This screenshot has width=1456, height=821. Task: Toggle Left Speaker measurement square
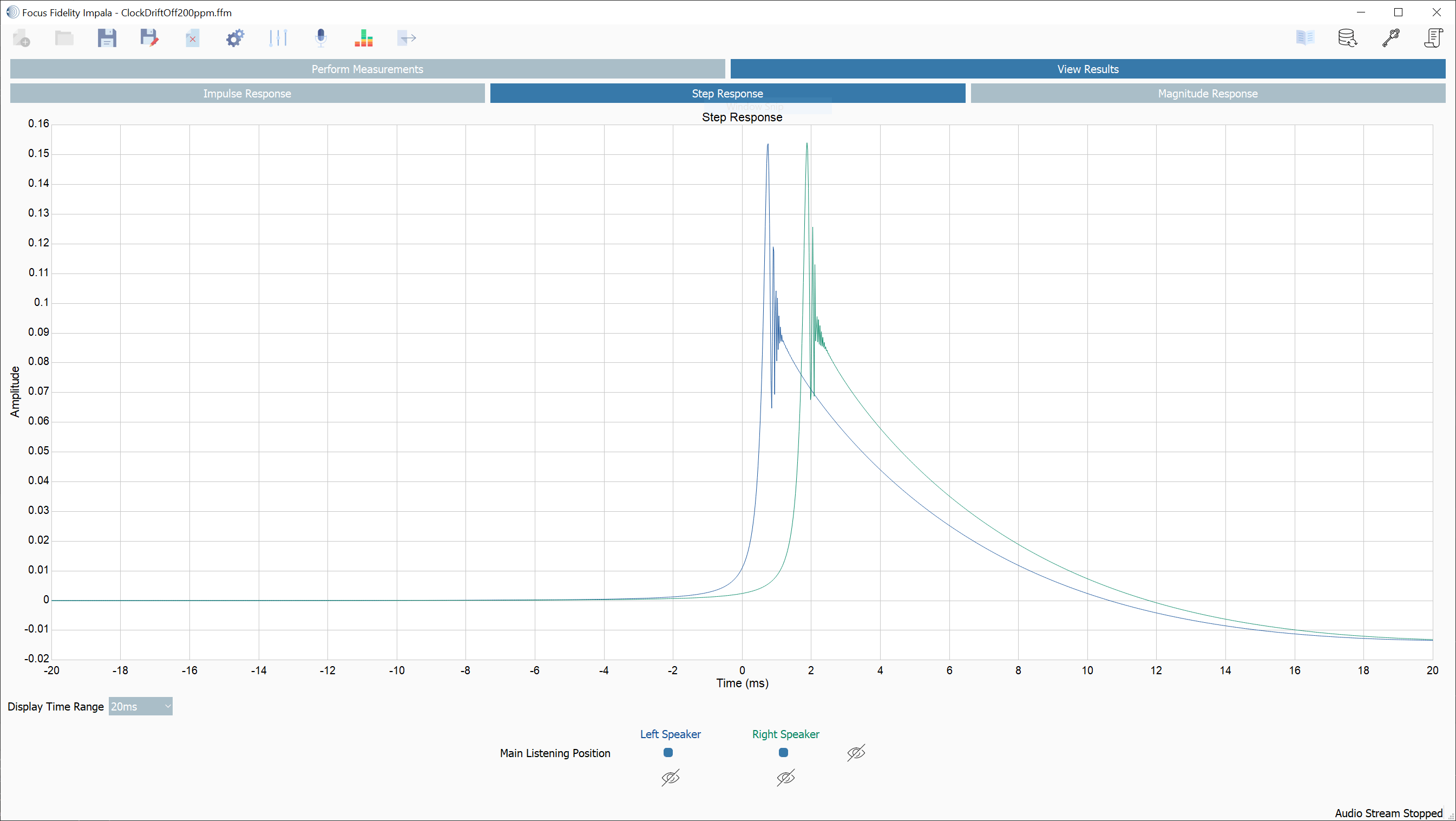pyautogui.click(x=668, y=753)
